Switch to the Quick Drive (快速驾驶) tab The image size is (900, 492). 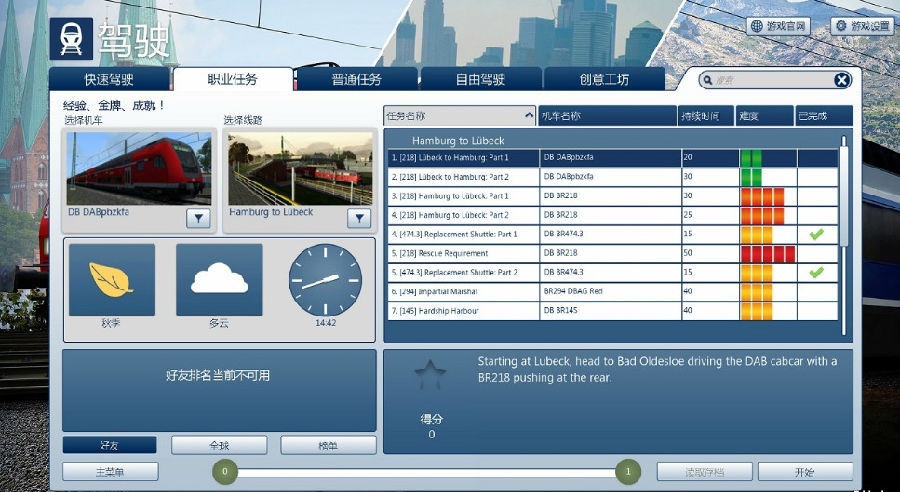click(x=109, y=79)
